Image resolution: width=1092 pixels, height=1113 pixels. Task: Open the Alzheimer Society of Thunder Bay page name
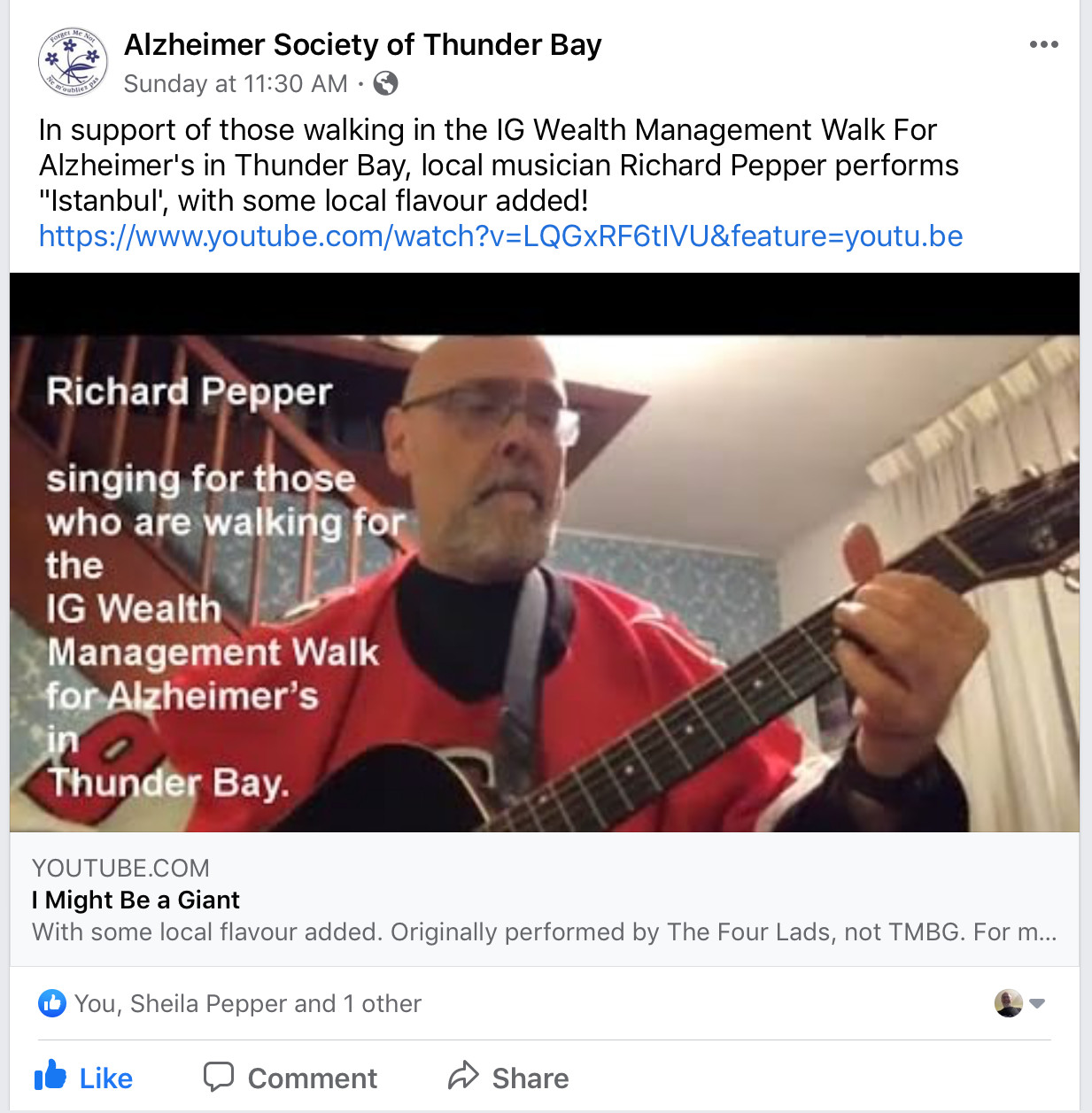362,44
